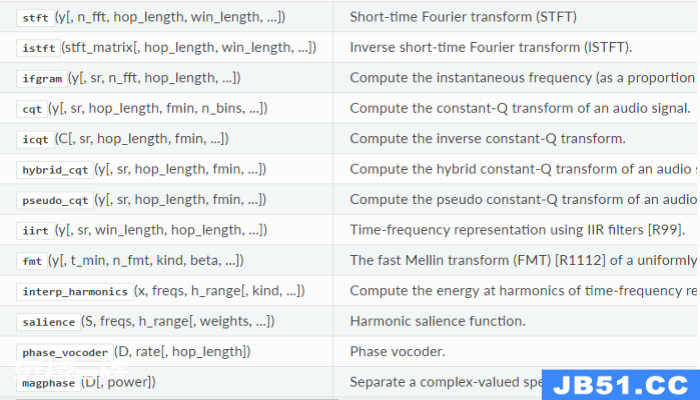The height and width of the screenshot is (400, 700).
Task: Click the Short-time Fourier transform description
Action: tap(463, 17)
